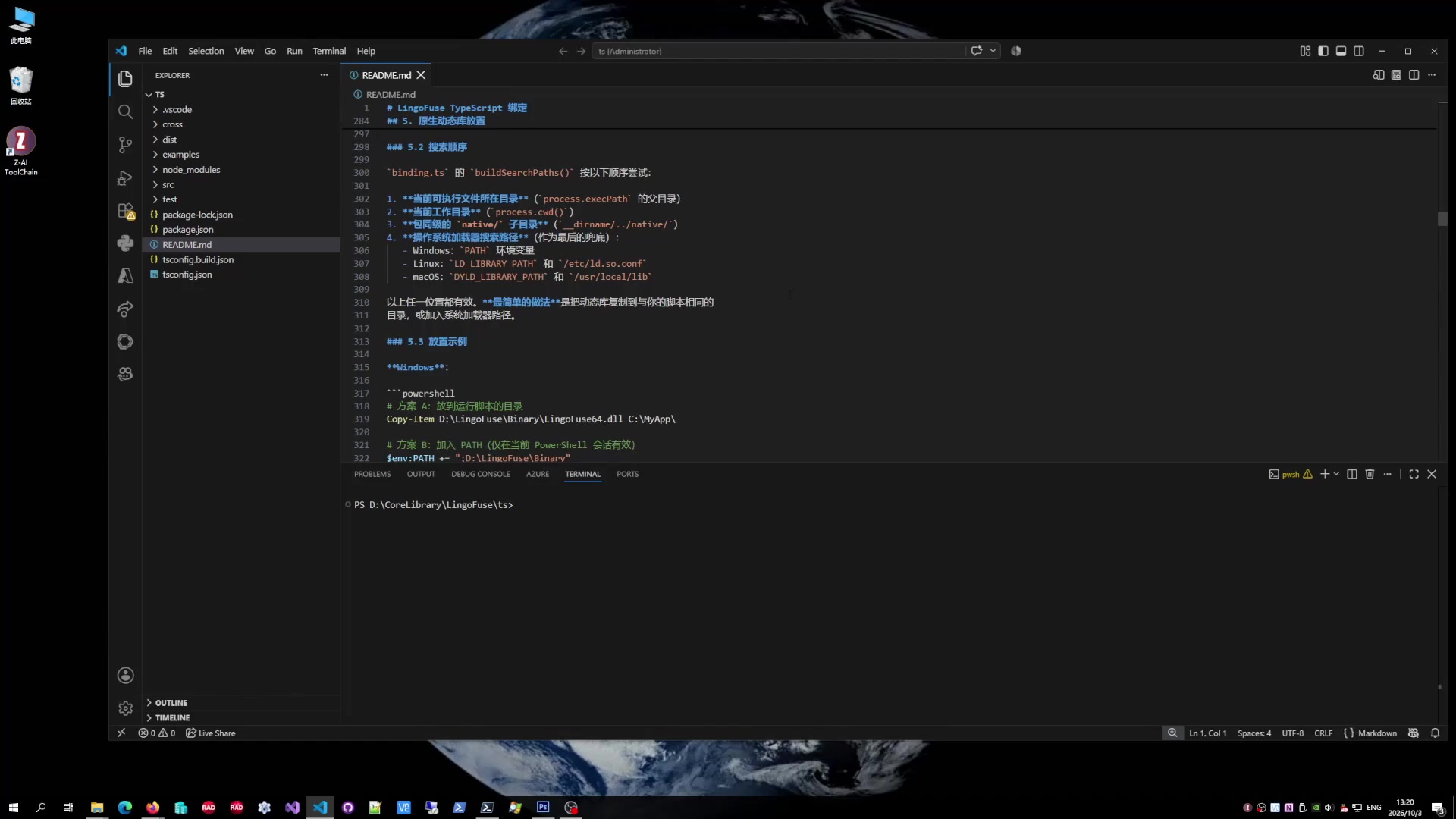Expand the node_modules folder
This screenshot has height=819, width=1456.
(x=241, y=170)
